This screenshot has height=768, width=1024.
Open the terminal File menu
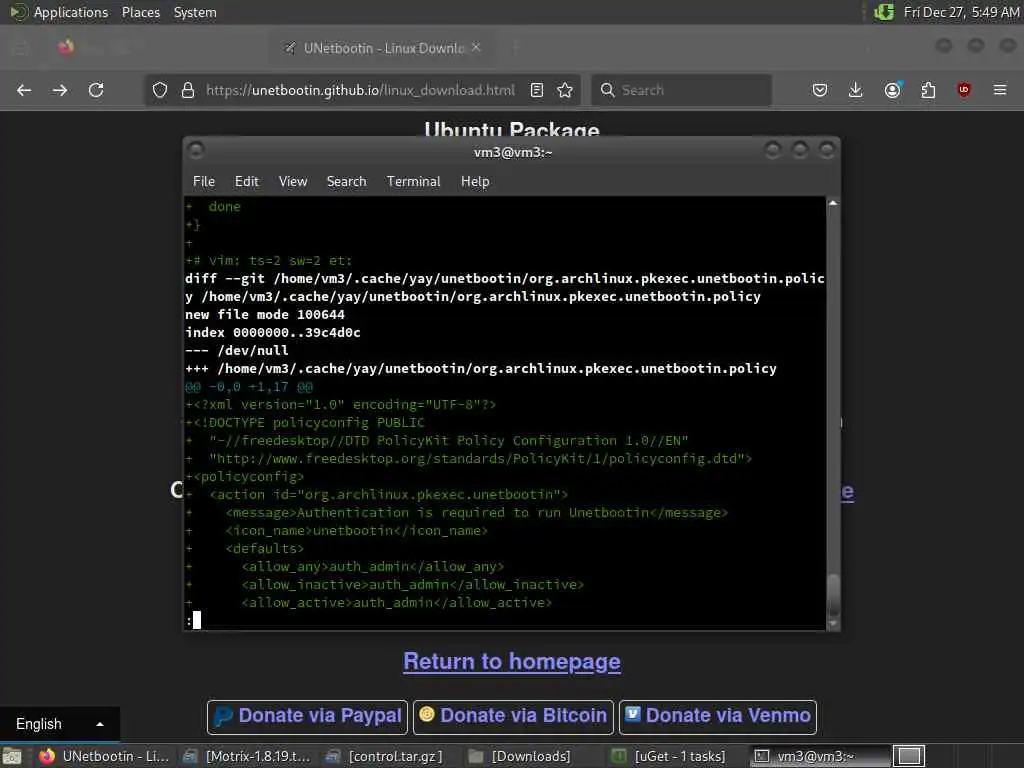[204, 182]
